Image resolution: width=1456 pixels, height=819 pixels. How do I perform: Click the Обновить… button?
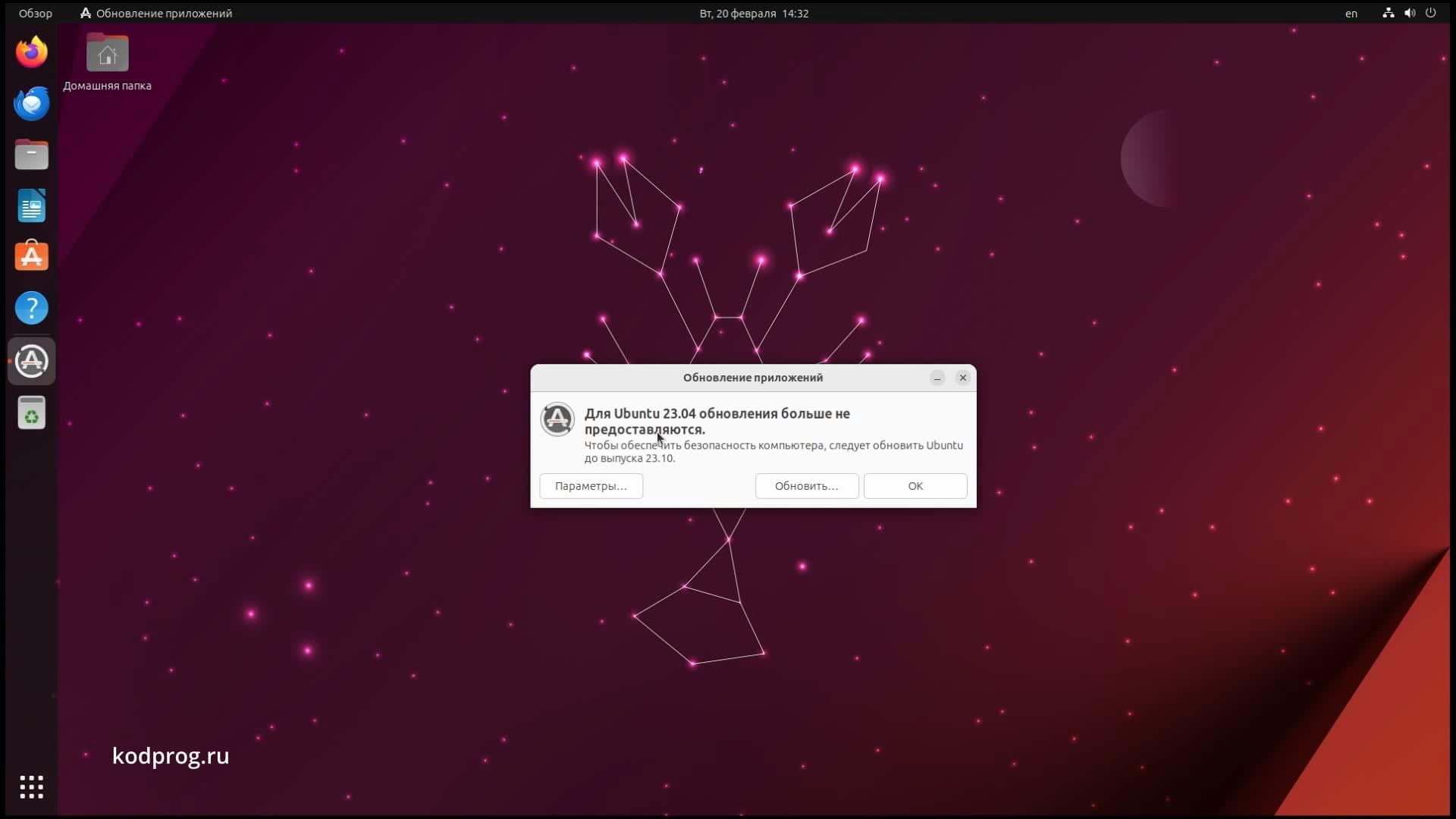pyautogui.click(x=807, y=486)
